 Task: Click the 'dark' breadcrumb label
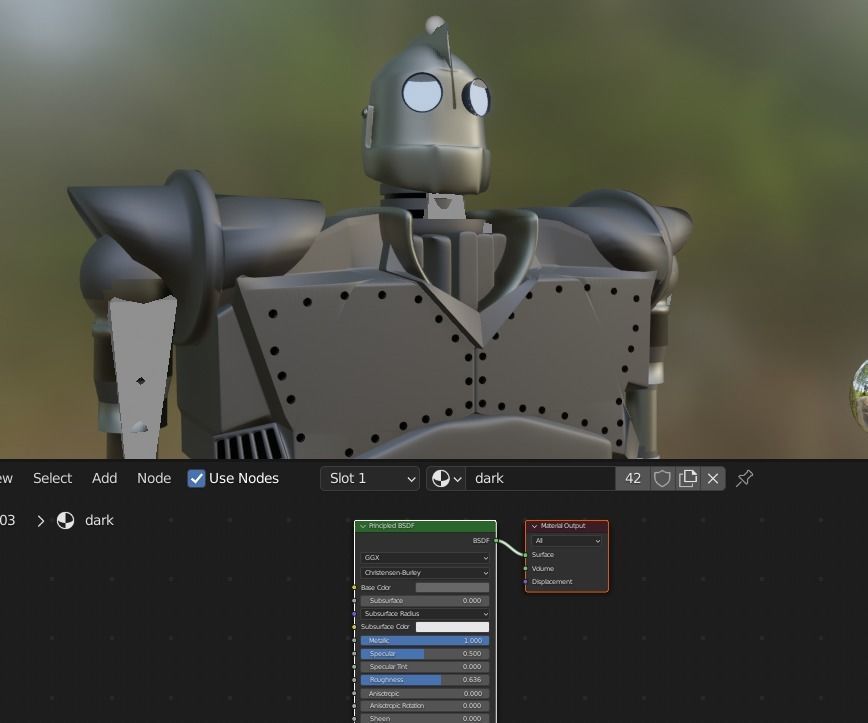pyautogui.click(x=99, y=520)
